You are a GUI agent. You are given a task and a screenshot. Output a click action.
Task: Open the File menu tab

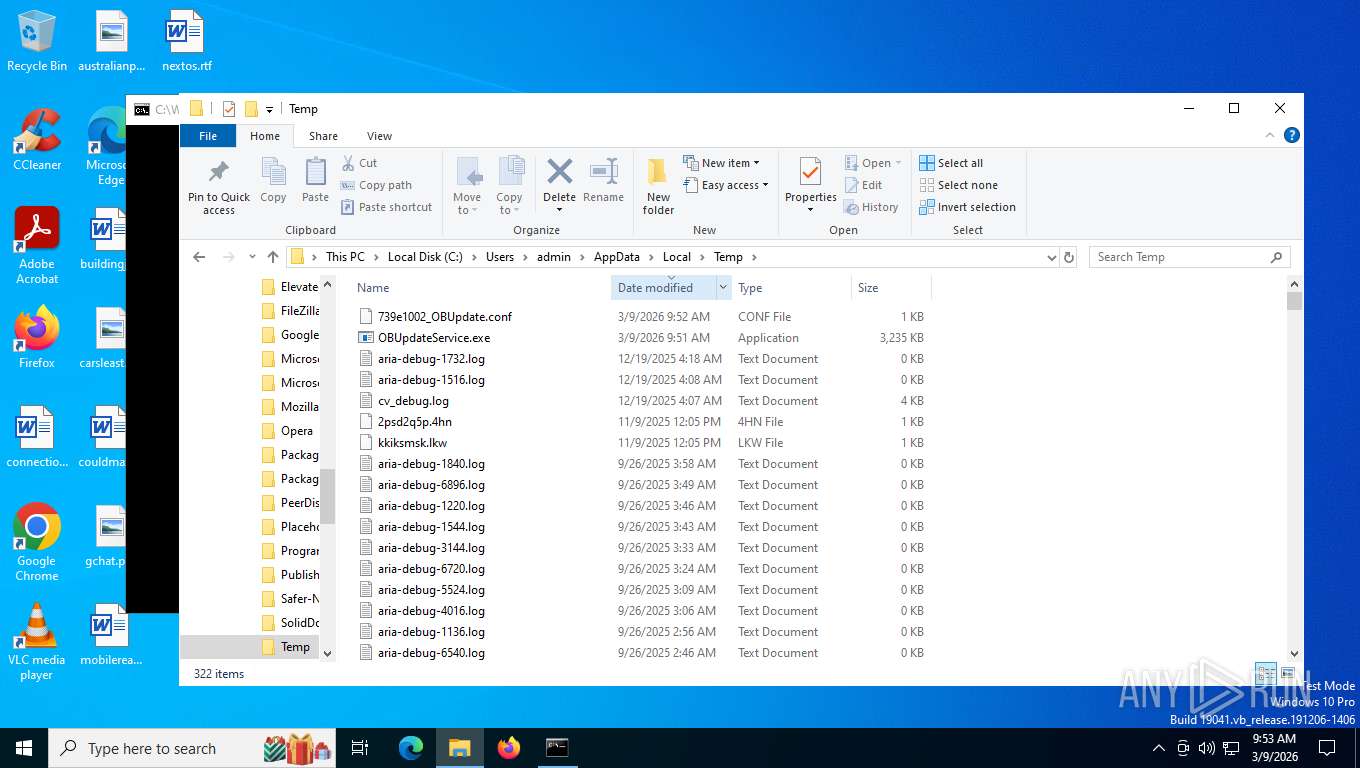coord(208,136)
